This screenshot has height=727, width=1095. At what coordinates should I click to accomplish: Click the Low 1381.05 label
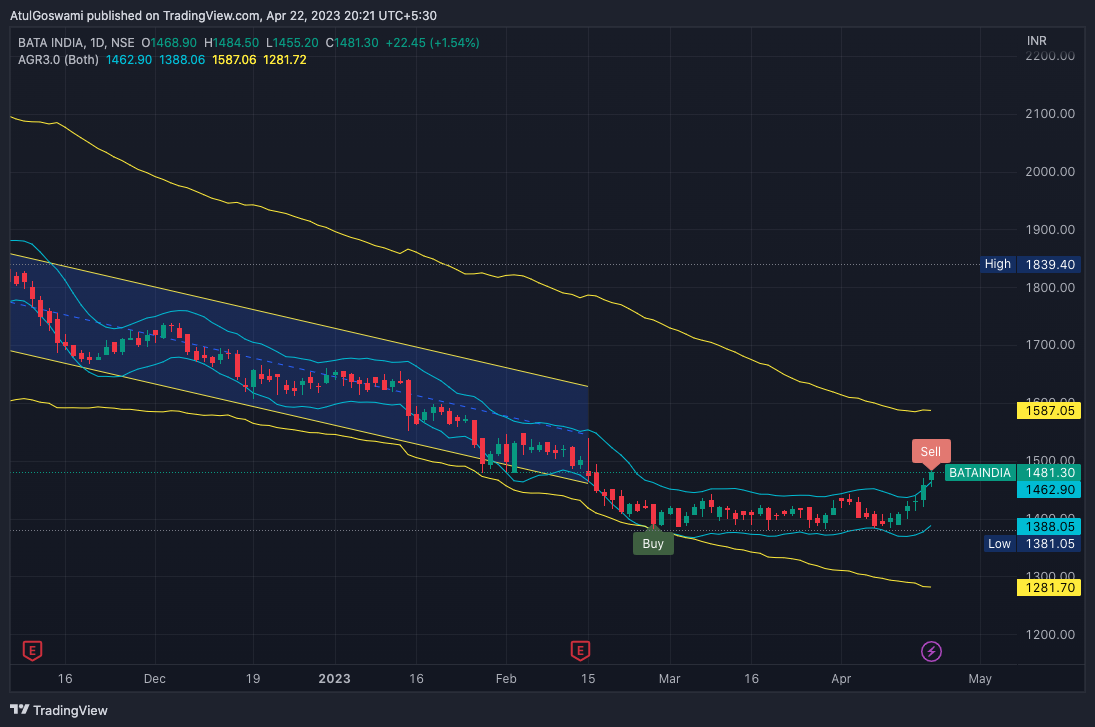click(x=1033, y=543)
